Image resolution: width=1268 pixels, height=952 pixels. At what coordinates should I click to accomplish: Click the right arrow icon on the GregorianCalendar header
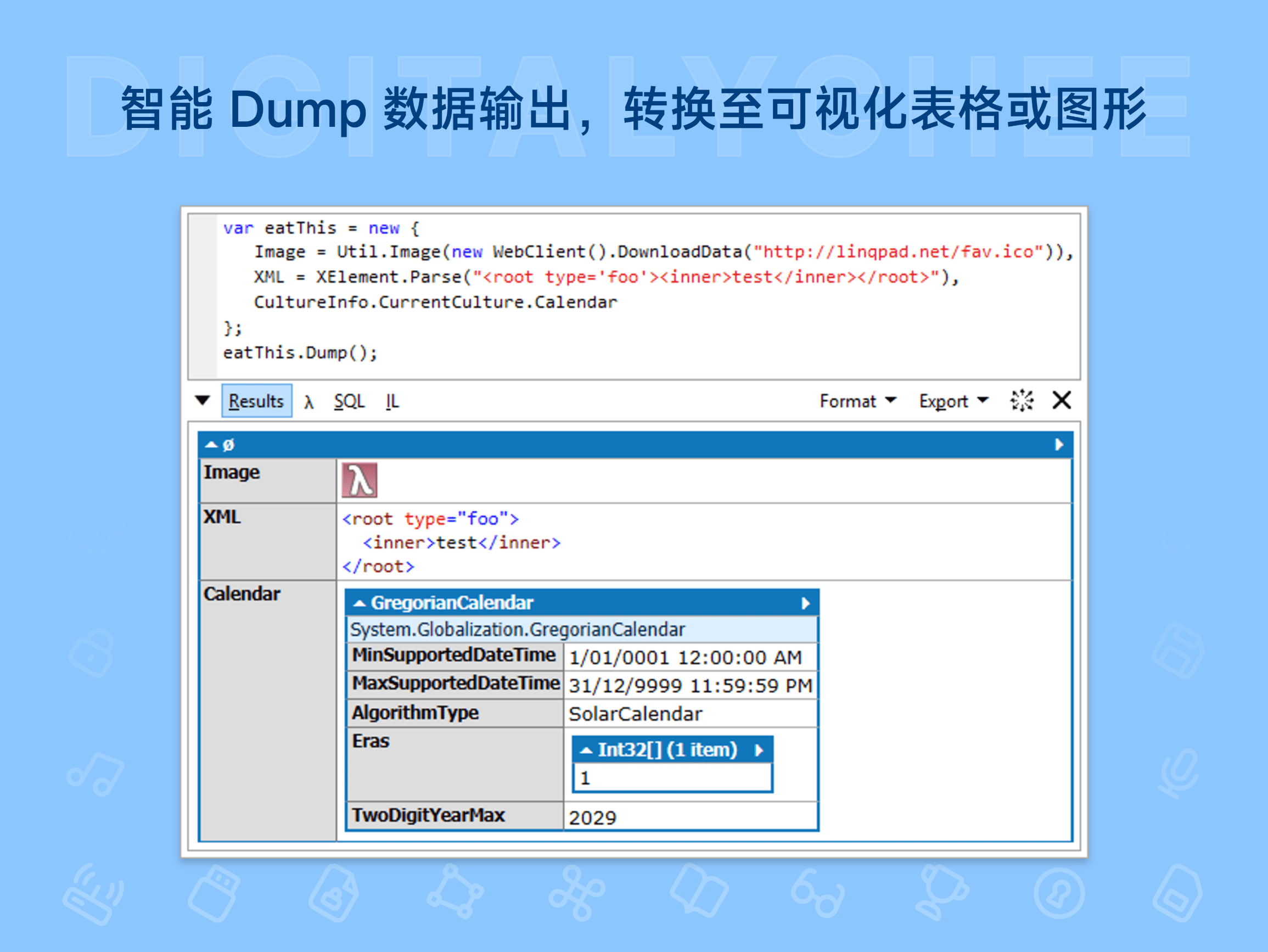[805, 603]
